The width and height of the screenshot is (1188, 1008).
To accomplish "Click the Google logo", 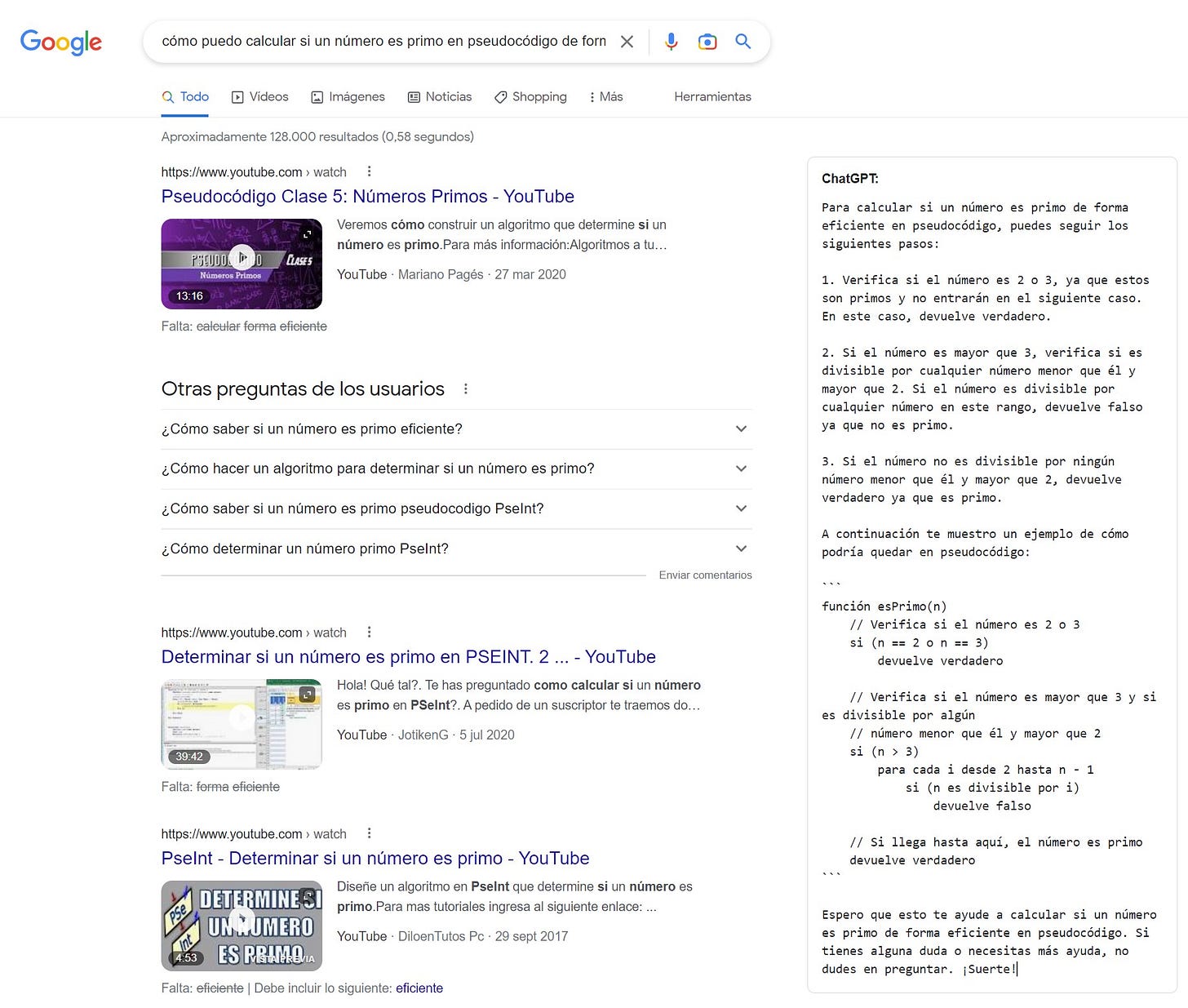I will point(61,42).
